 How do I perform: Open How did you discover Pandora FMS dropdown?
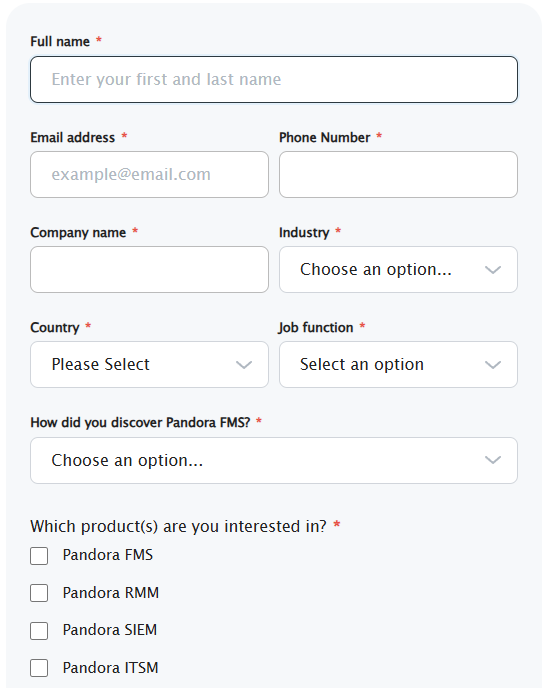coord(274,460)
